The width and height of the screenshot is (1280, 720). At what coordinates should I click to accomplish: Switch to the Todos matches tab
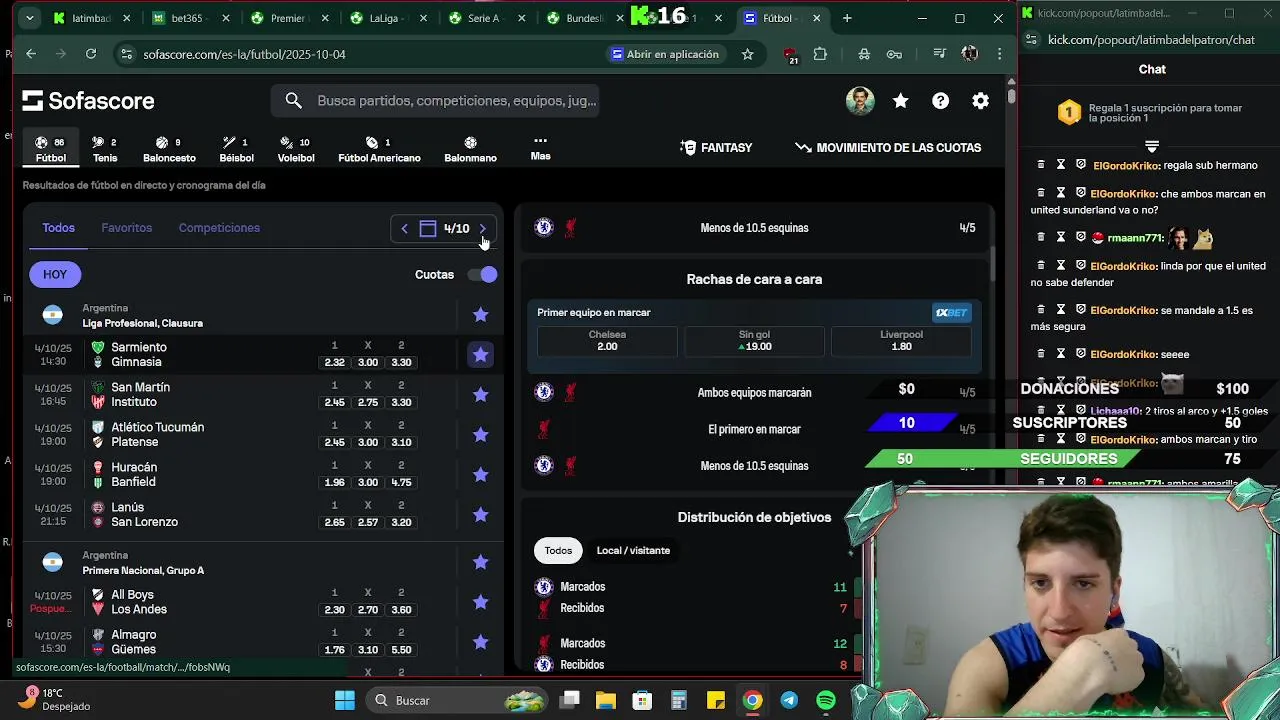58,228
